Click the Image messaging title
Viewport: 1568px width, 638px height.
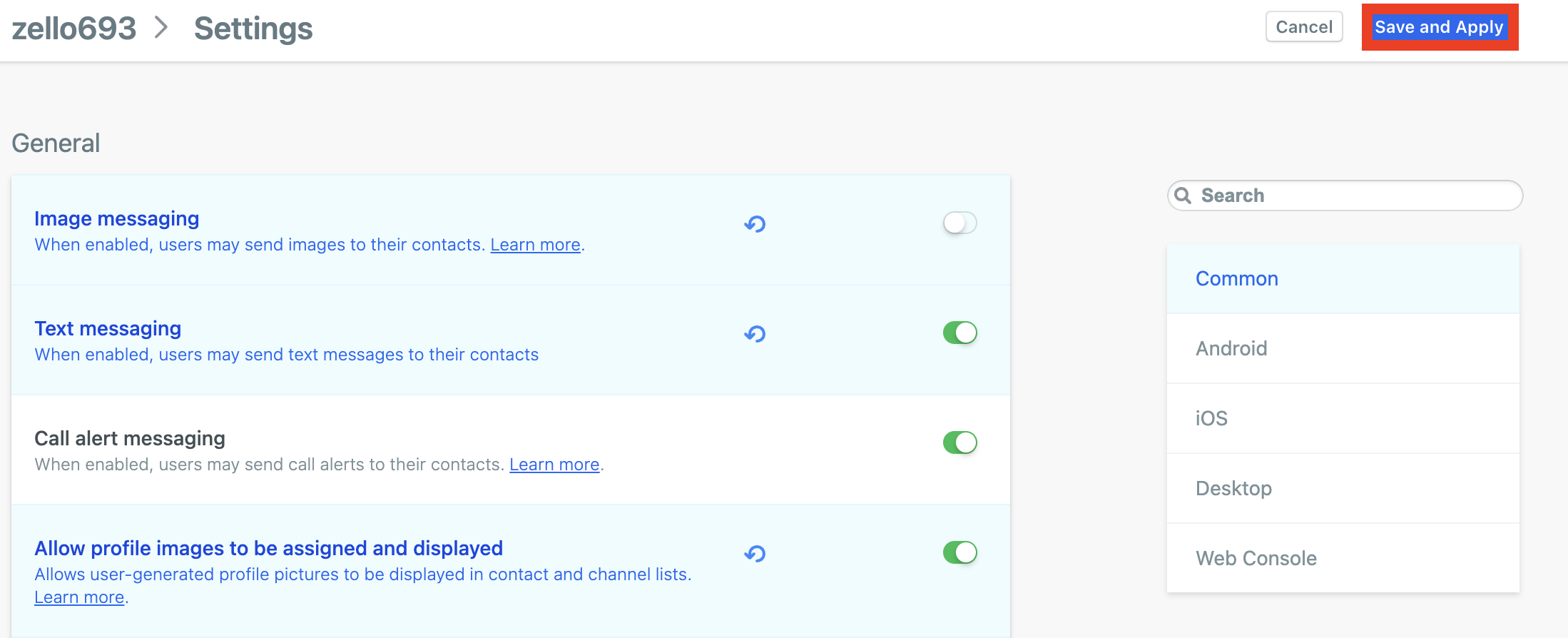coord(117,219)
